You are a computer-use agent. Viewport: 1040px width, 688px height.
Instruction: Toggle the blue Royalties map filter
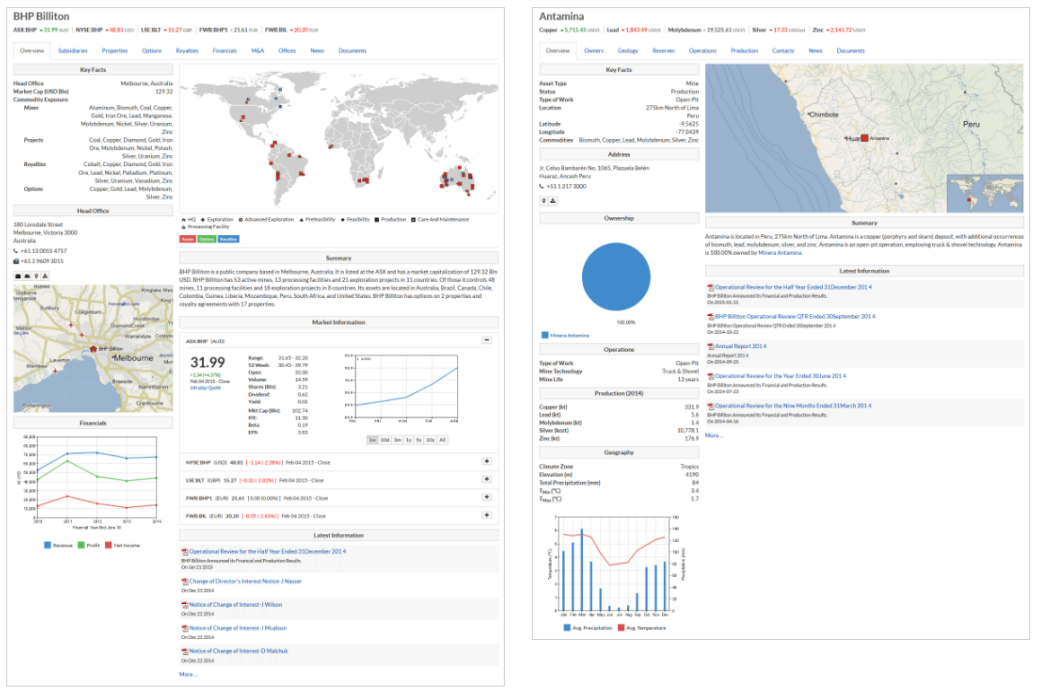point(228,239)
